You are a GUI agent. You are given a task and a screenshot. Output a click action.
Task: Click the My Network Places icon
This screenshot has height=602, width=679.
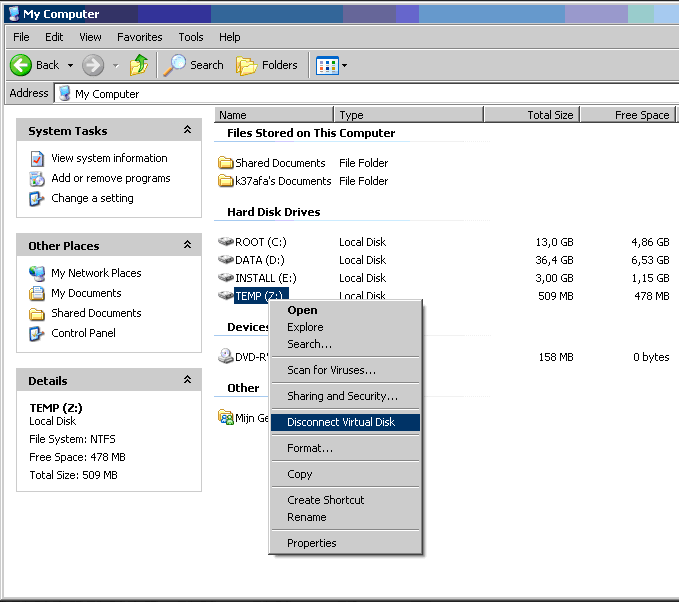click(x=37, y=273)
